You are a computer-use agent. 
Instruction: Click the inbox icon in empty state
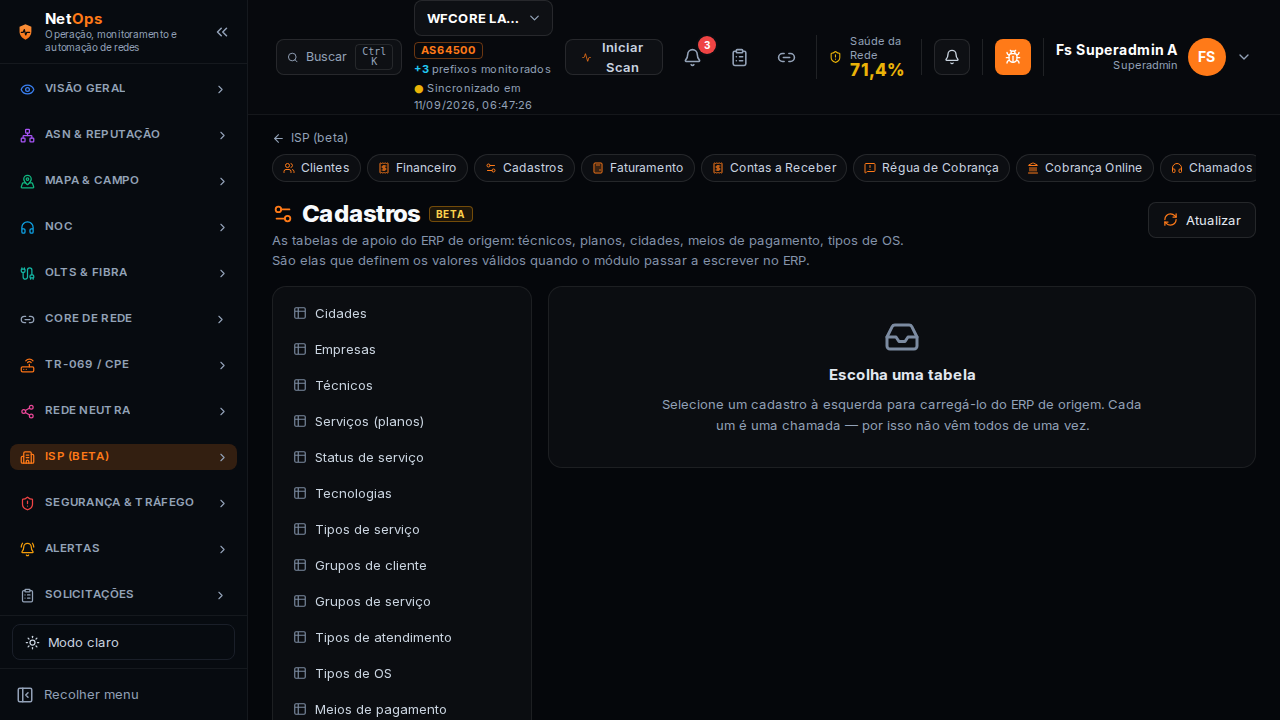tap(902, 337)
